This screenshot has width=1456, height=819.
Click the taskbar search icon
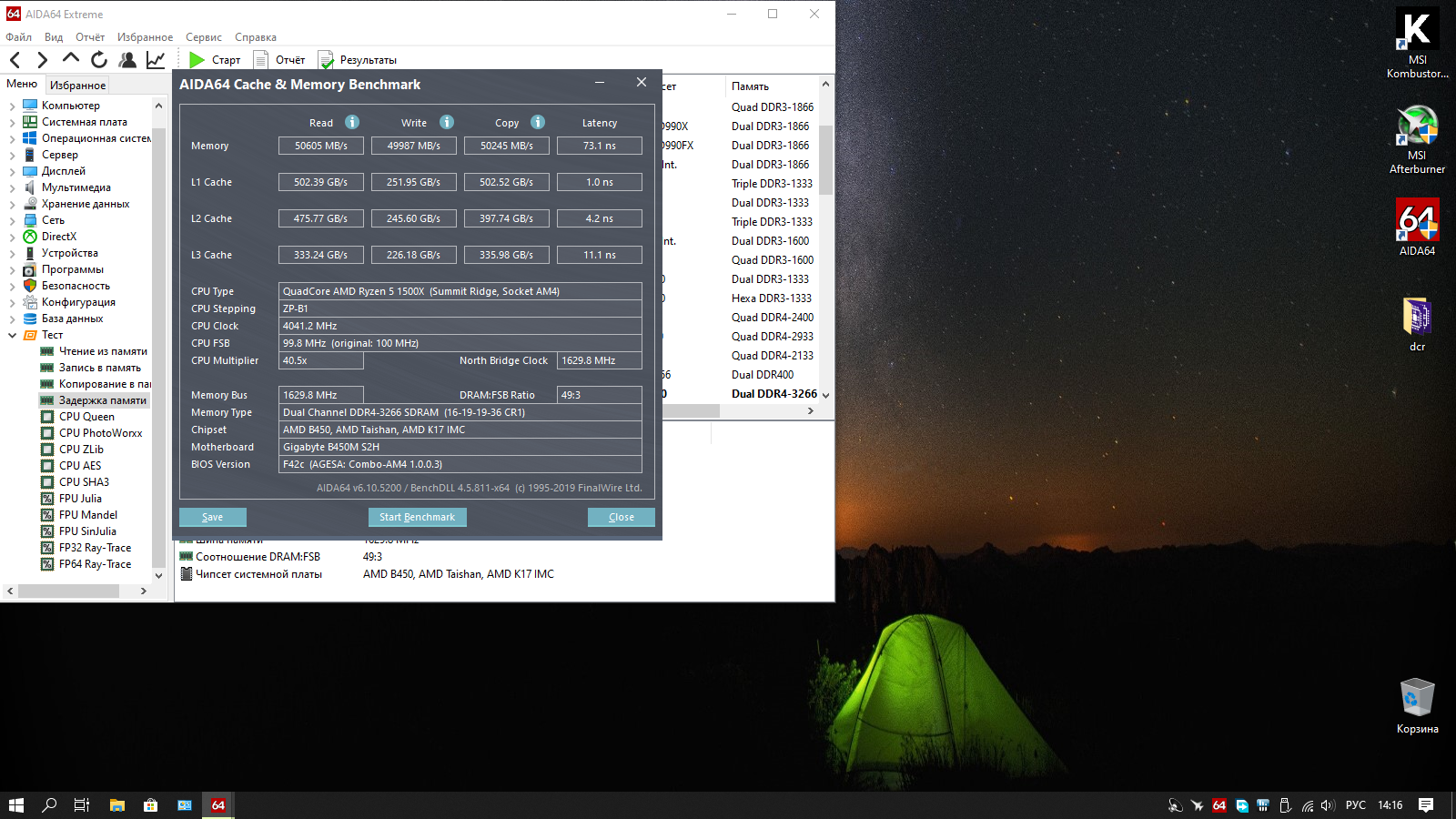pos(49,805)
